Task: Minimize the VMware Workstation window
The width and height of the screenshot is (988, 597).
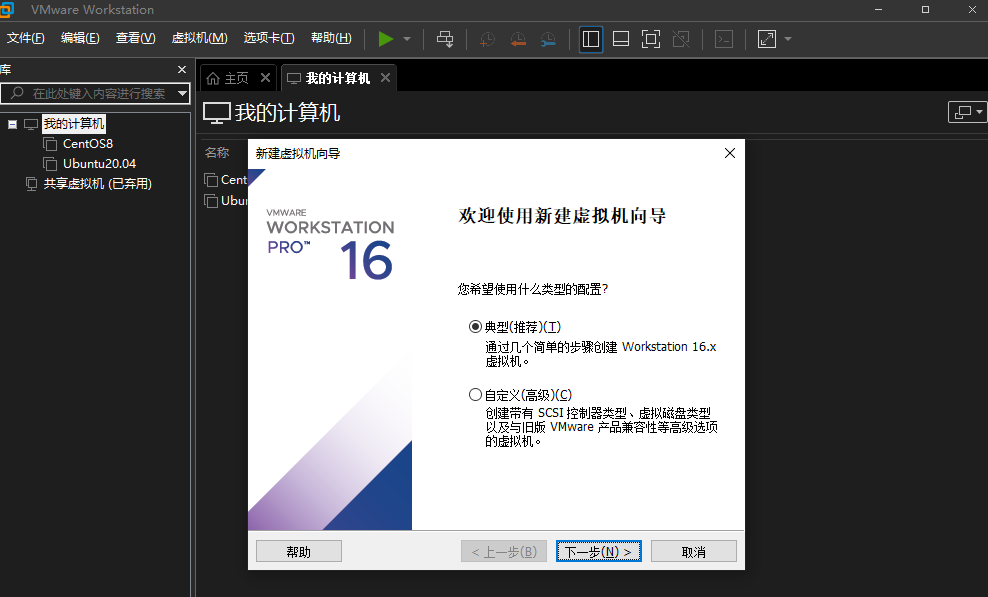Action: (878, 9)
